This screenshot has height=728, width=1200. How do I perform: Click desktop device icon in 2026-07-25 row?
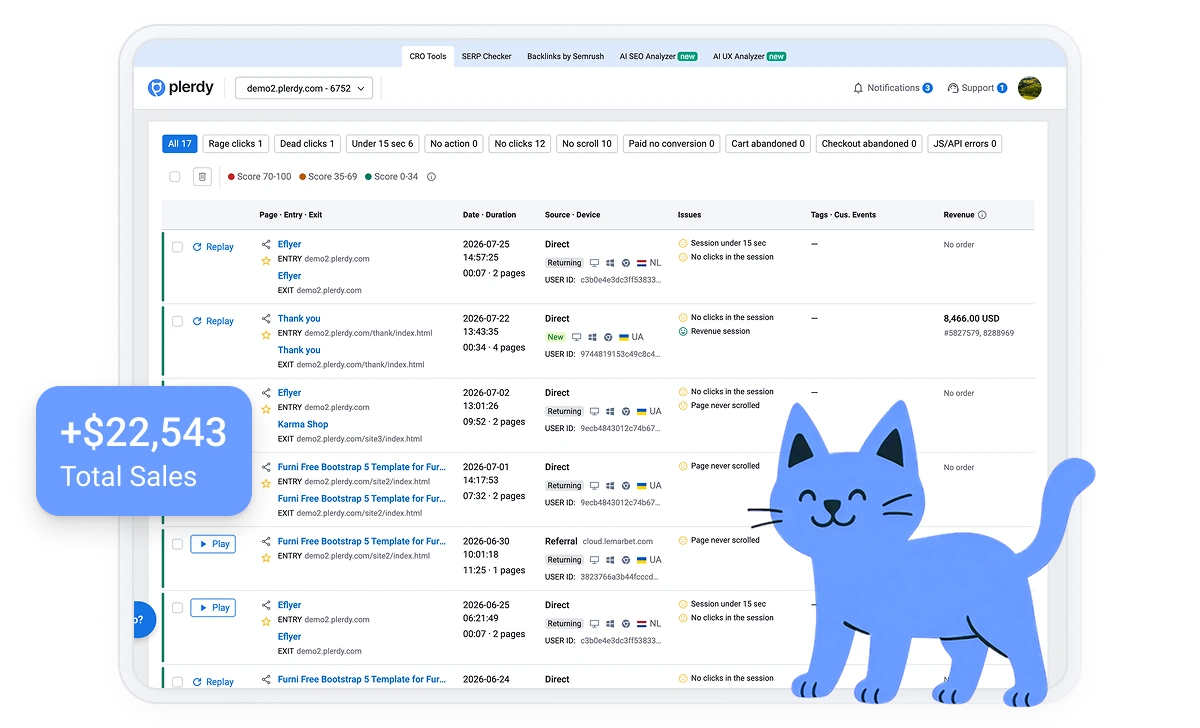594,263
